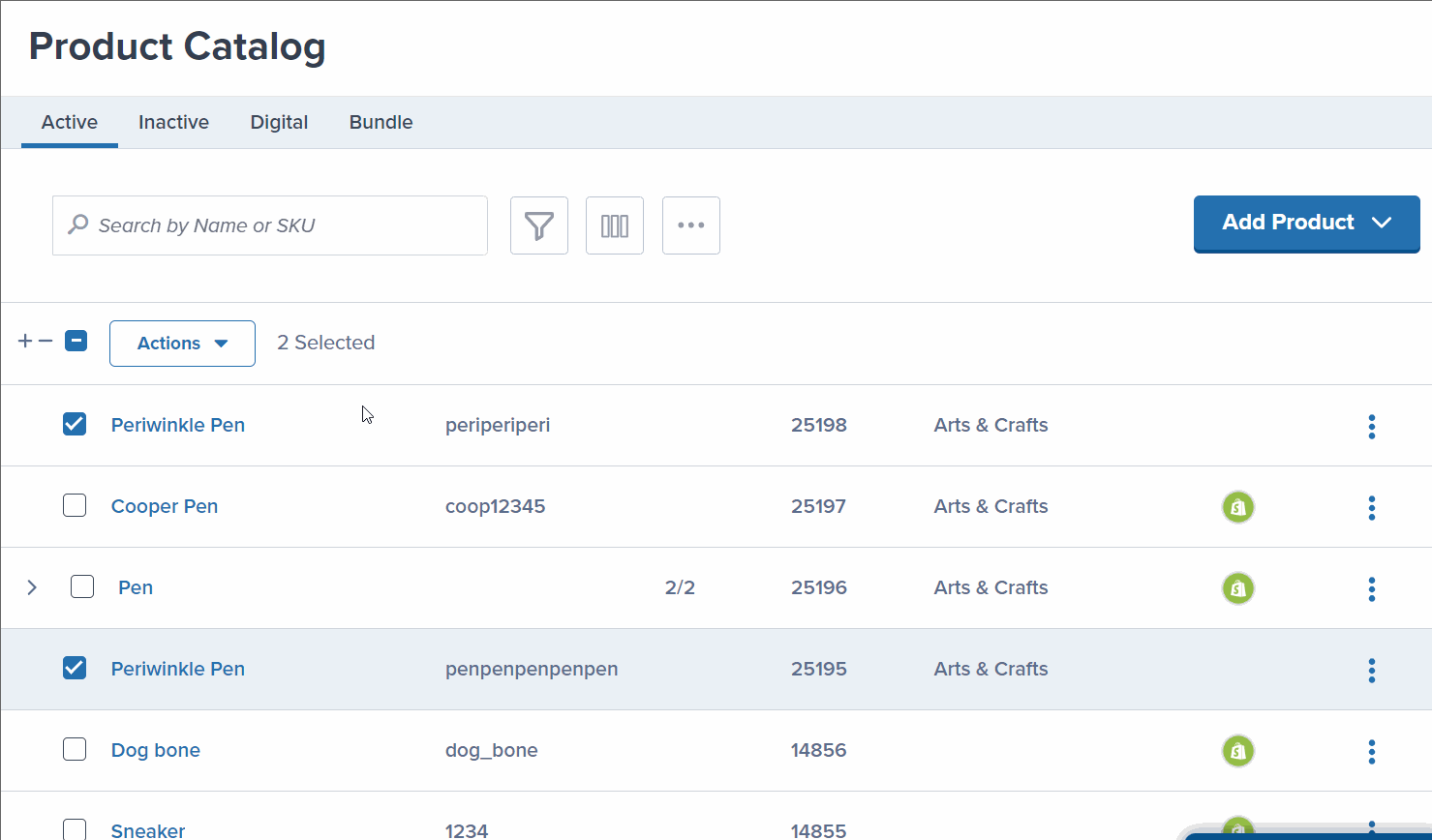Switch to the Bundle tab
1432x840 pixels.
381,122
